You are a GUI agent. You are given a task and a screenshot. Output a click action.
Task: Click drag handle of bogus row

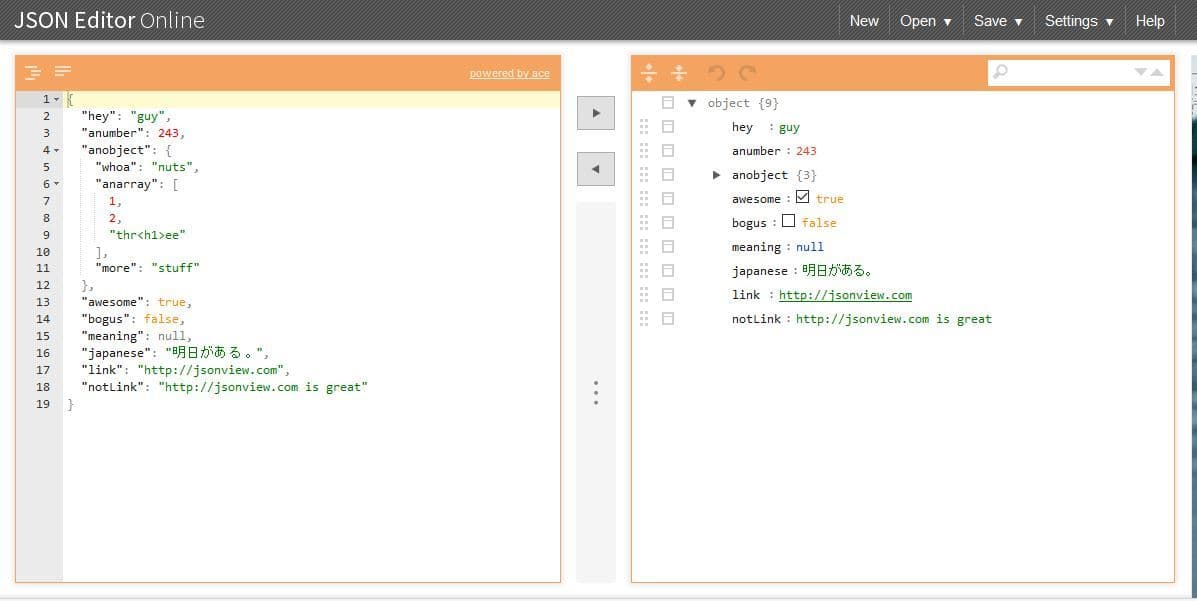644,222
